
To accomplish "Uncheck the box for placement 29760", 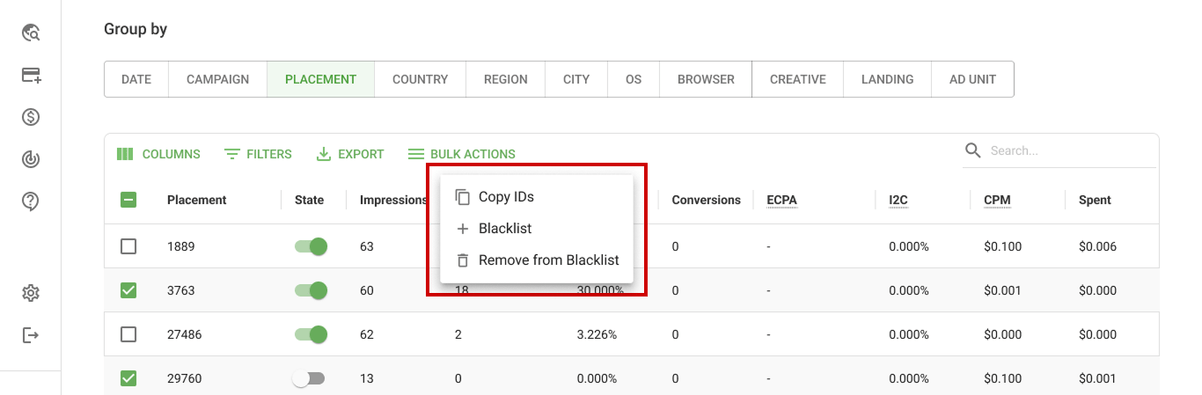I will click(128, 378).
